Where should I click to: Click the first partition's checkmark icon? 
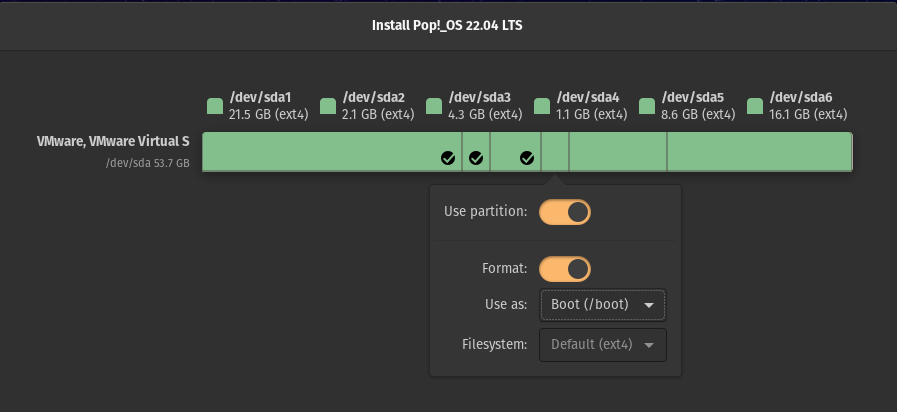[448, 158]
